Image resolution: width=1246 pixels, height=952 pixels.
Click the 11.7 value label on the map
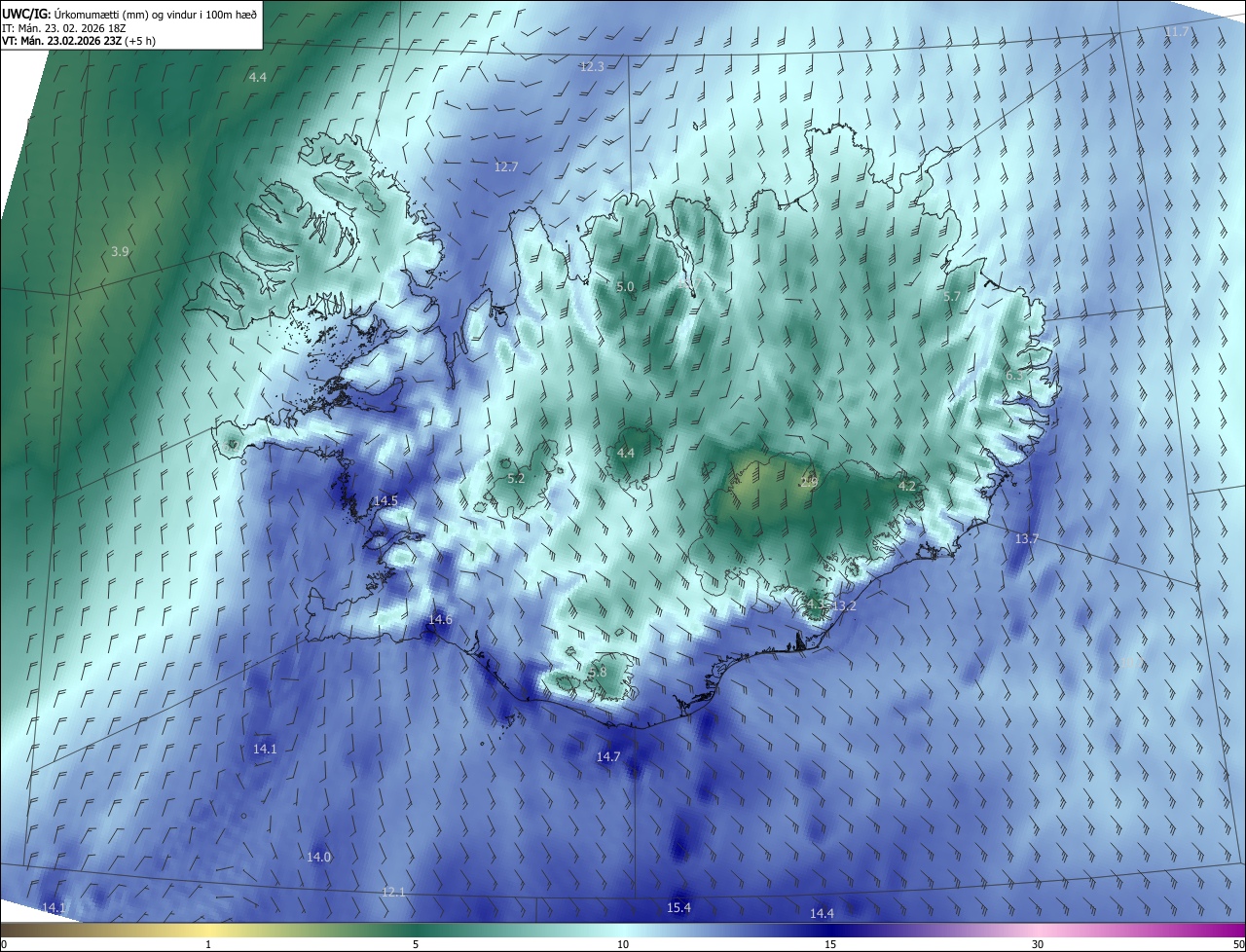1177,32
